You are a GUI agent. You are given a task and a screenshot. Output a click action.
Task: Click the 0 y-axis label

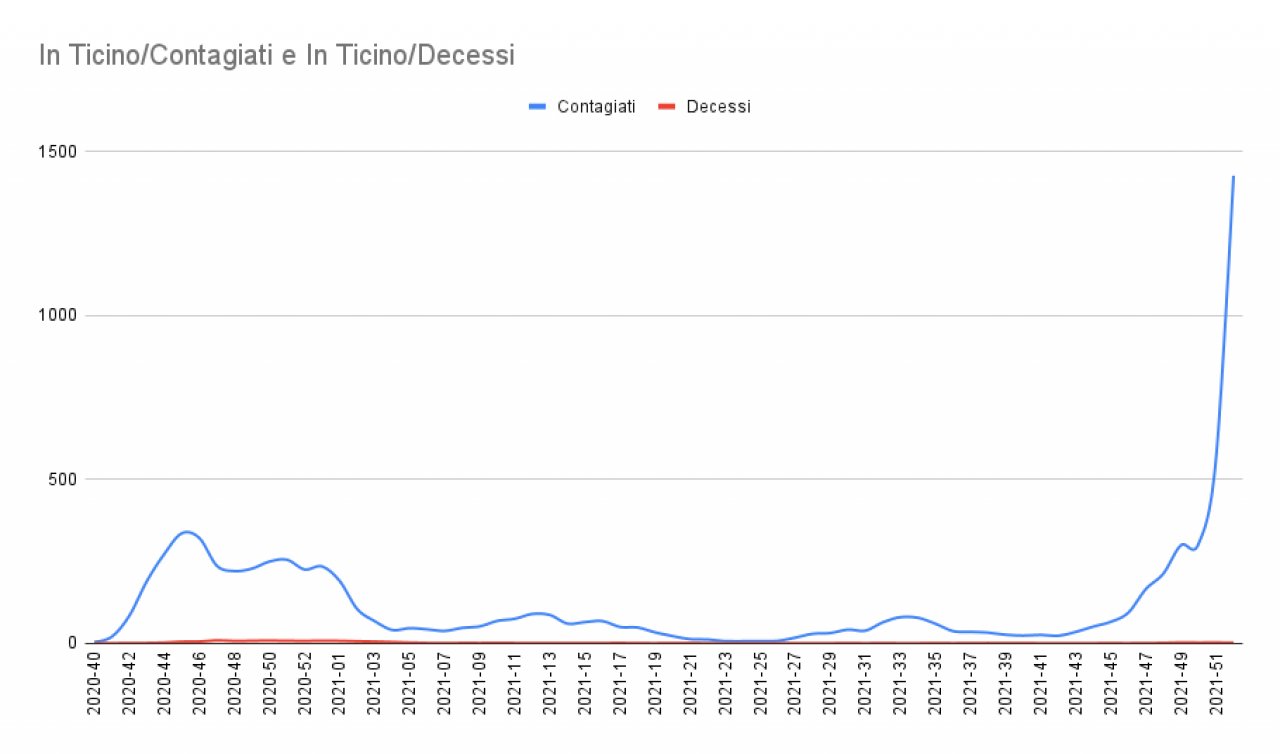[x=73, y=643]
